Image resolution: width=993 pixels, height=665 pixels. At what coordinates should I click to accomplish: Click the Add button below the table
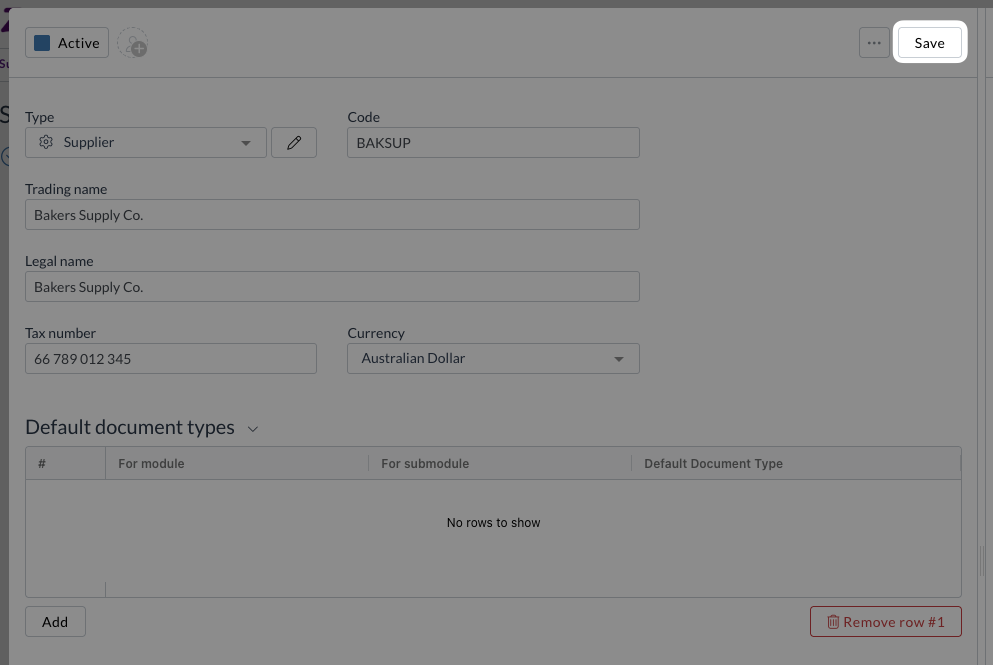click(55, 622)
